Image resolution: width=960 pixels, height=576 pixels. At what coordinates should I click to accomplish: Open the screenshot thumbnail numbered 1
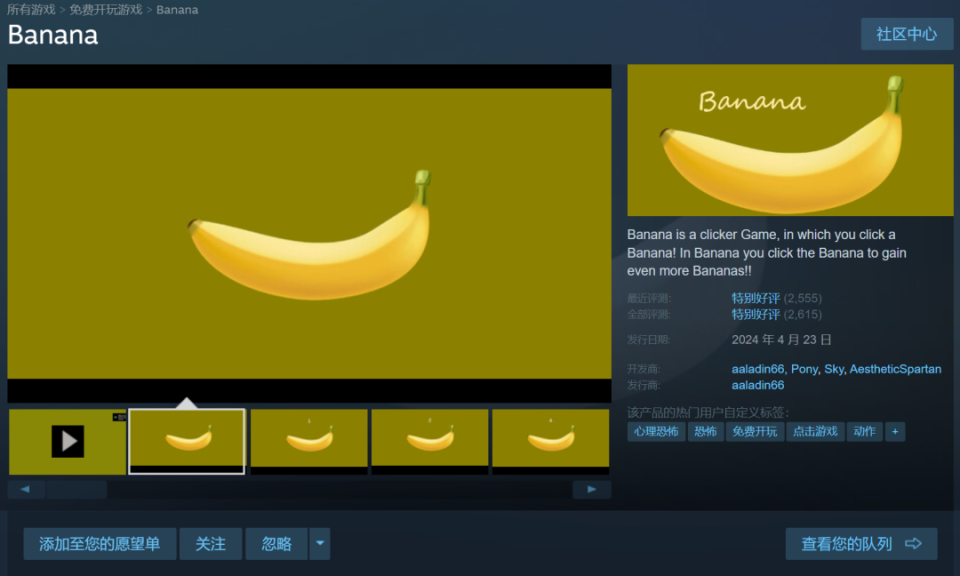tap(309, 441)
